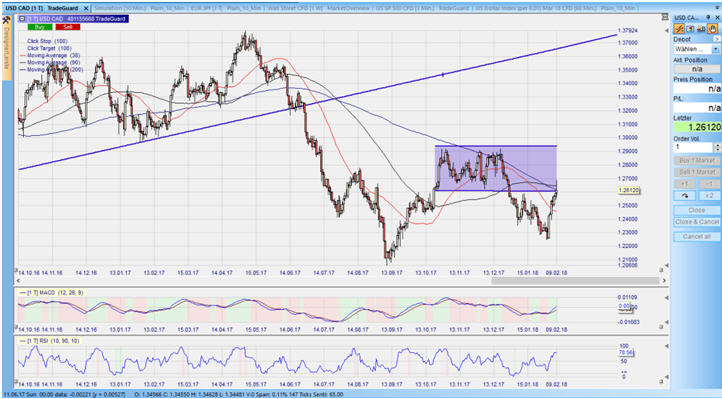Collapse main chart with top right arrow

[667, 30]
